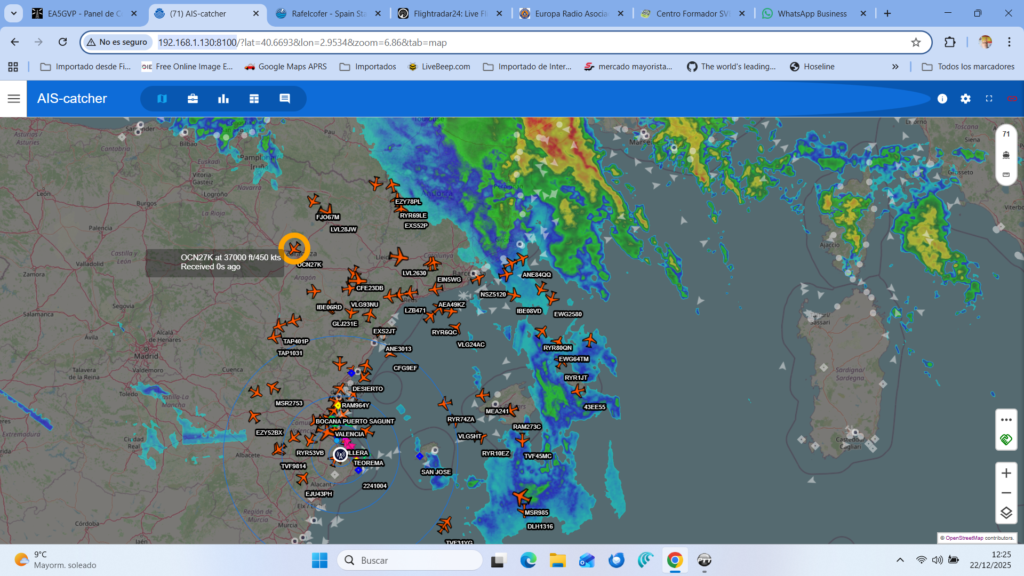The image size is (1024, 576).
Task: Select aircraft OCN27K highlighted with orange ring
Action: (294, 247)
